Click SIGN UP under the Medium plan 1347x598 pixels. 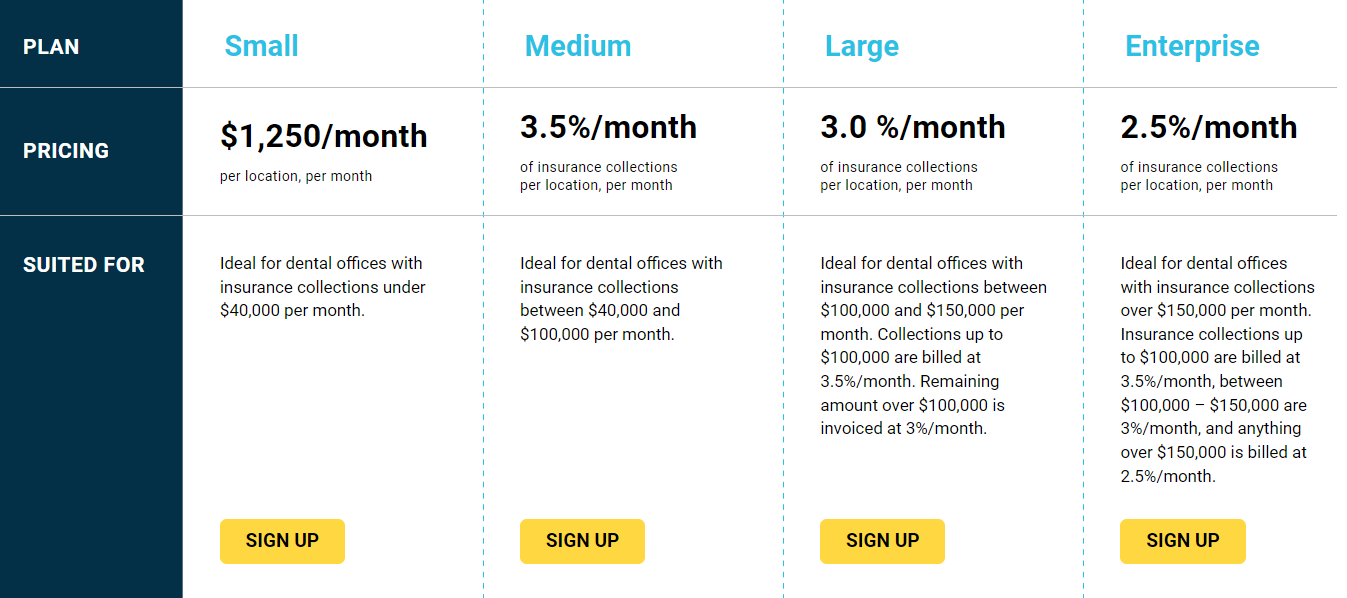[582, 541]
